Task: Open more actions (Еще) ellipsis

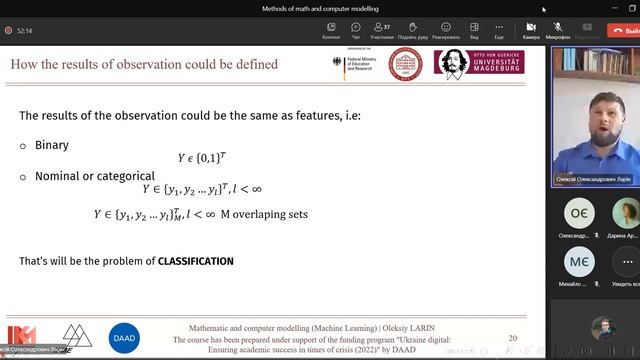Action: tap(499, 31)
